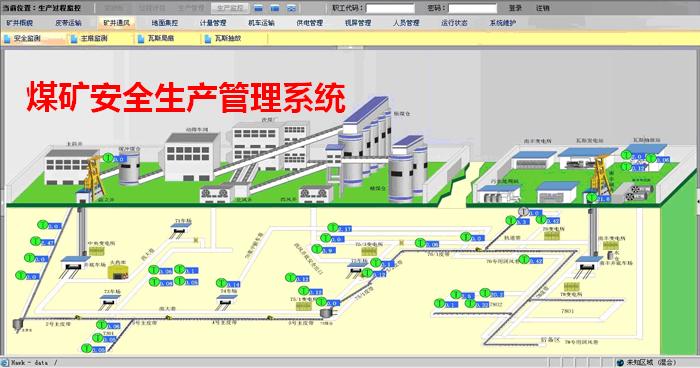Select the 78变电所 substation icon
The image size is (700, 368).
(571, 286)
